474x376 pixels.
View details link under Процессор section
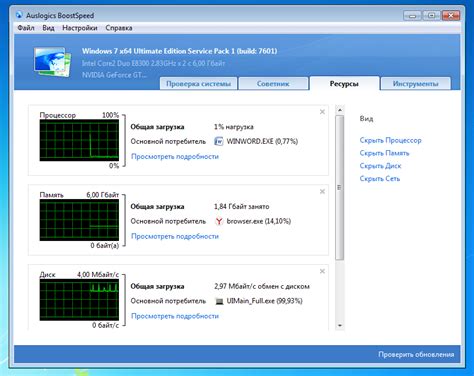tap(175, 156)
